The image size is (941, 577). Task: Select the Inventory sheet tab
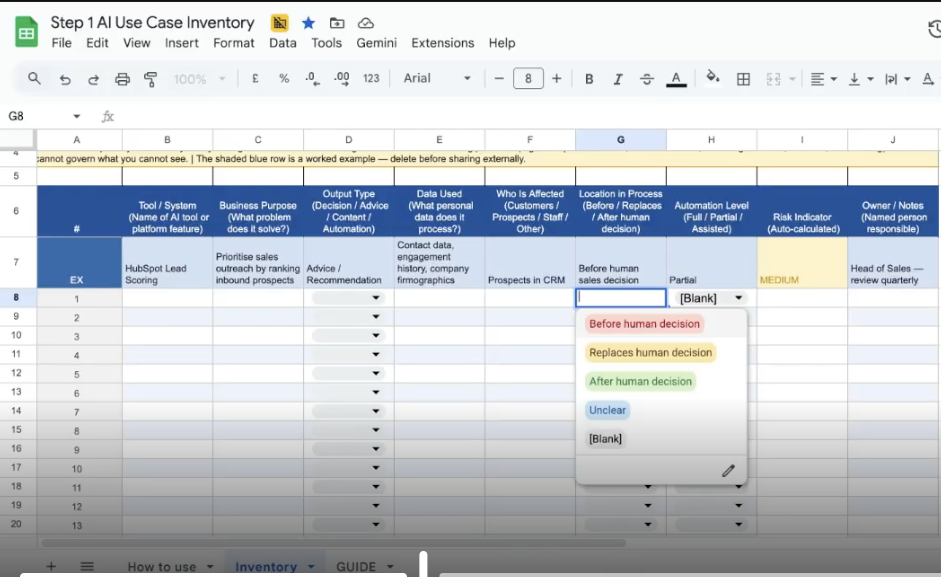[266, 567]
